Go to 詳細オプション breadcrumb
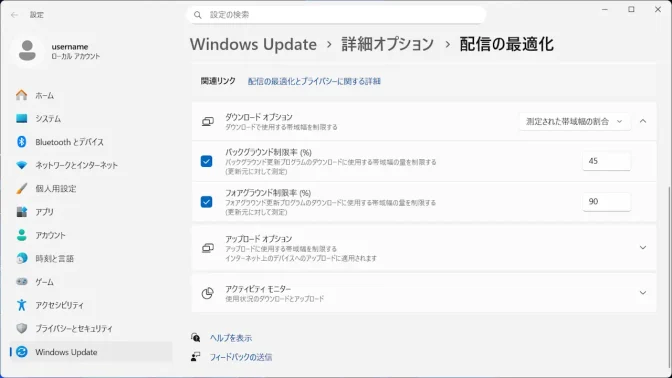Viewport: 672px width, 378px height. pos(387,44)
